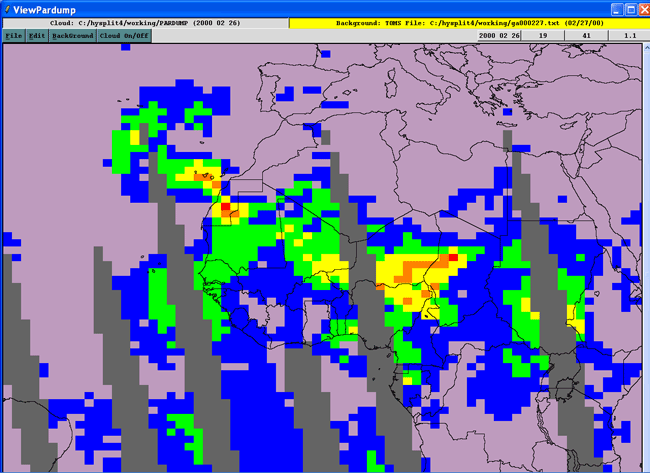Click the yellow Background TOMS File label

(469, 23)
